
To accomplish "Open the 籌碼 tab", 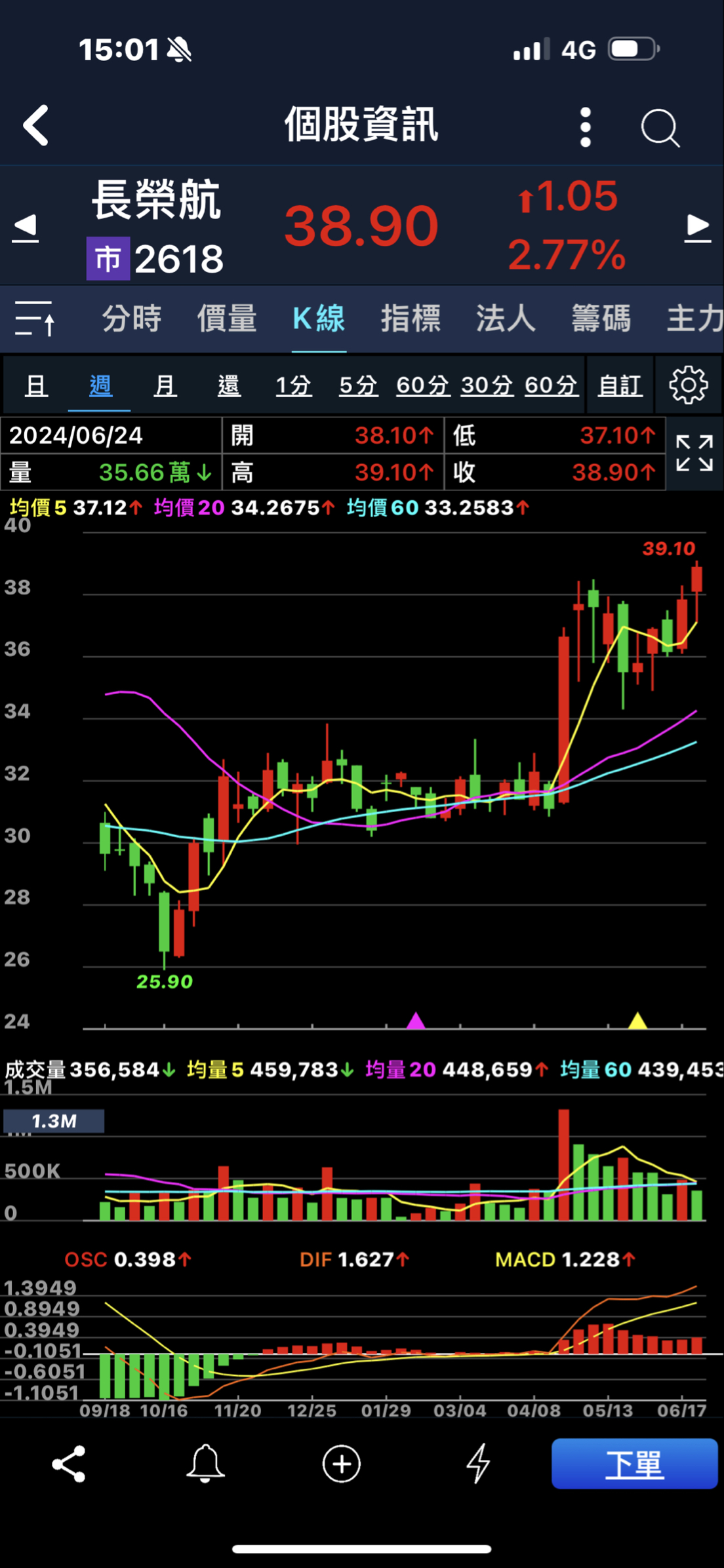I will click(601, 319).
